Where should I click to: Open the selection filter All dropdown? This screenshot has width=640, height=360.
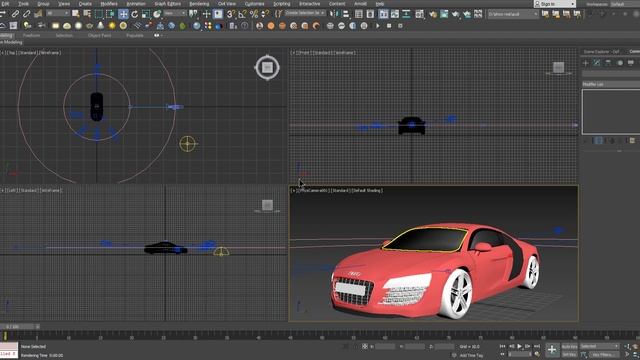coord(57,13)
